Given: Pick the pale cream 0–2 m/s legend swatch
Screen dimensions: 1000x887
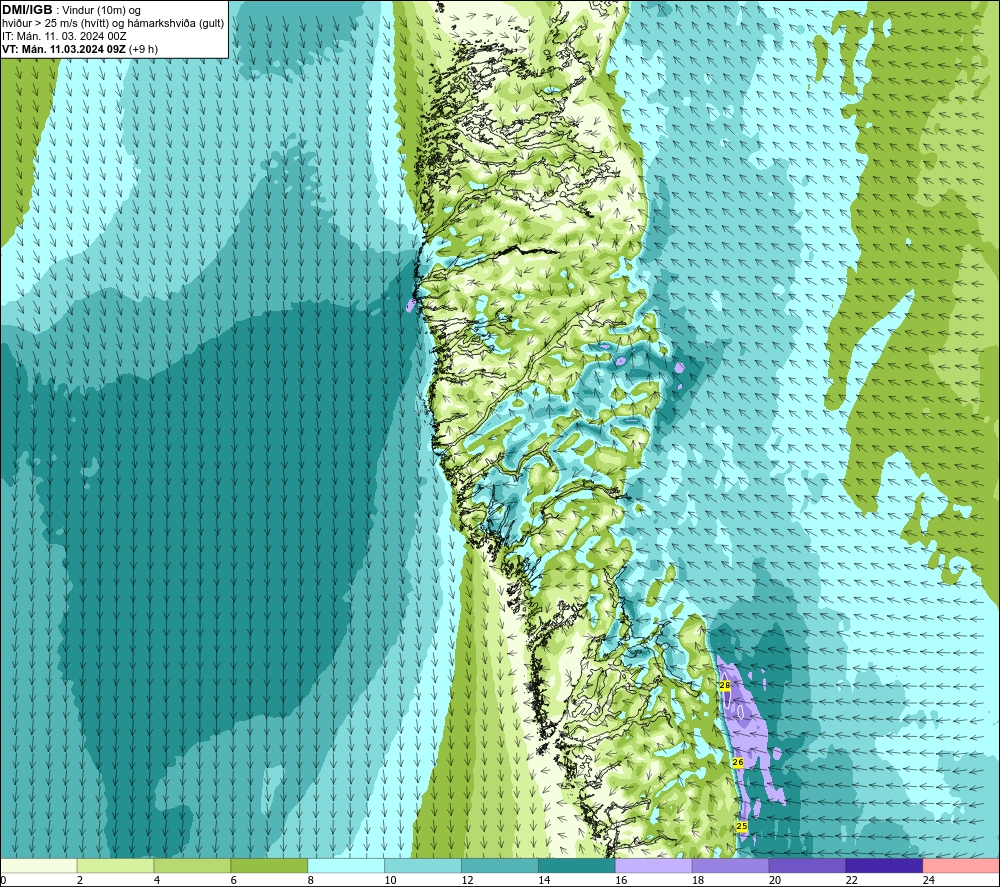Looking at the screenshot, I should tap(38, 865).
